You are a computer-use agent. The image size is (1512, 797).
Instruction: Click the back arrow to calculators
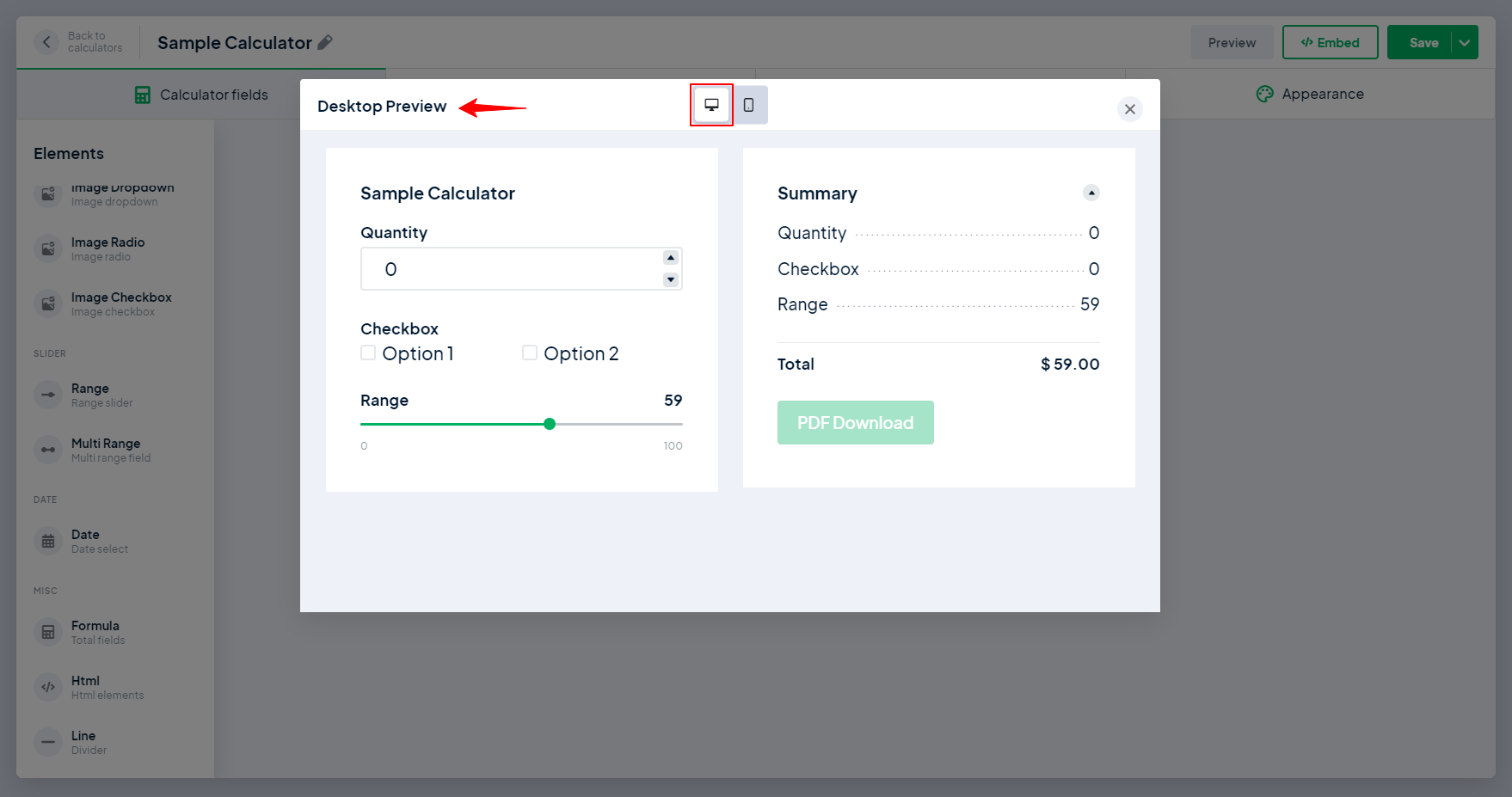tap(46, 42)
